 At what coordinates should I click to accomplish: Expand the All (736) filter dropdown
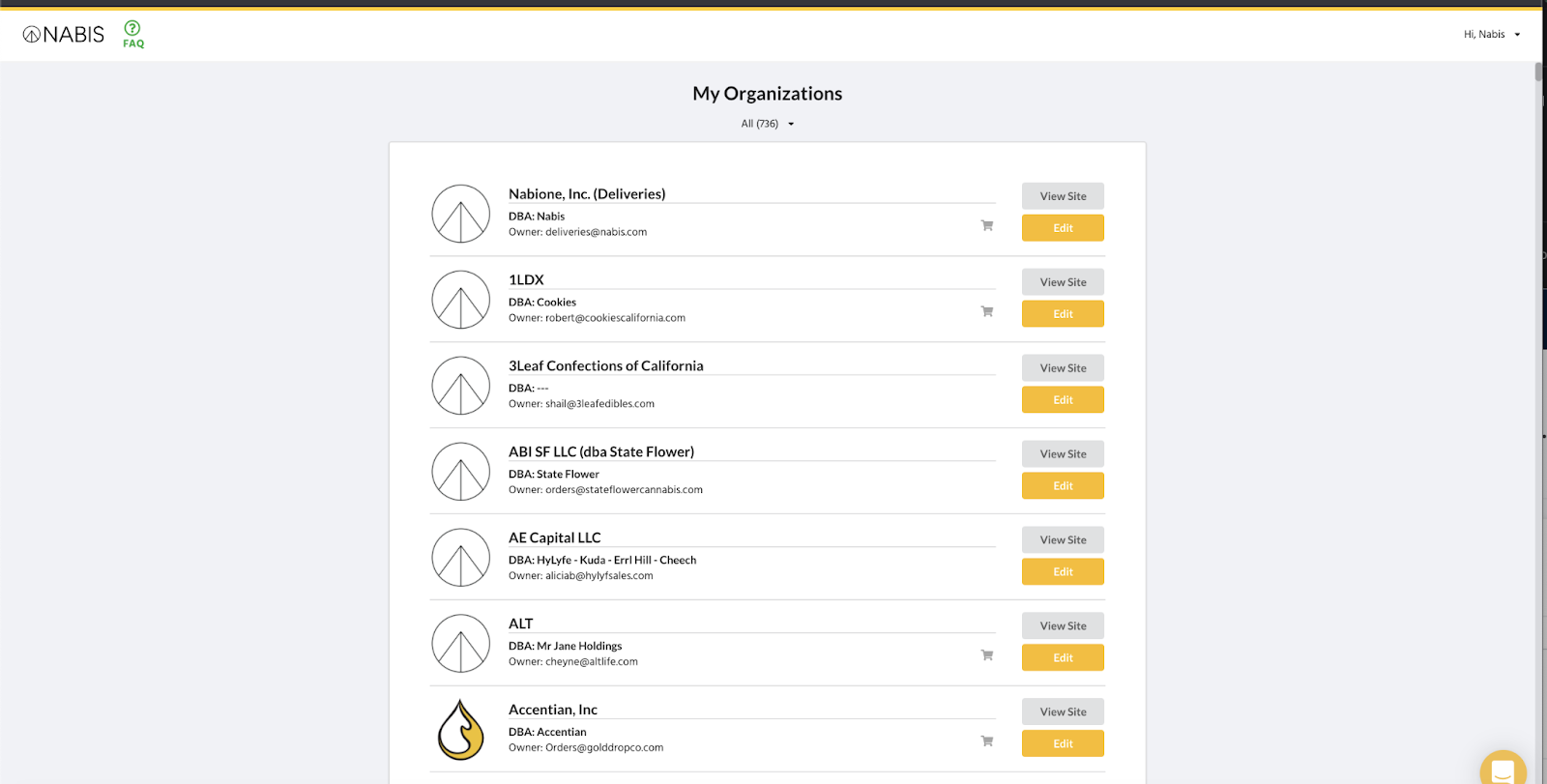767,124
